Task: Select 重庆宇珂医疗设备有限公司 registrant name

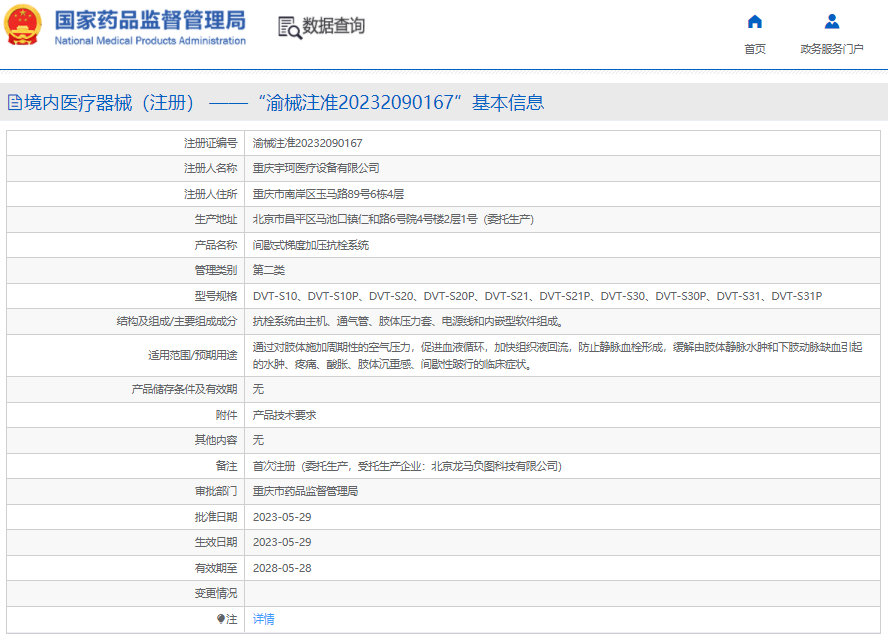Action: (316, 168)
